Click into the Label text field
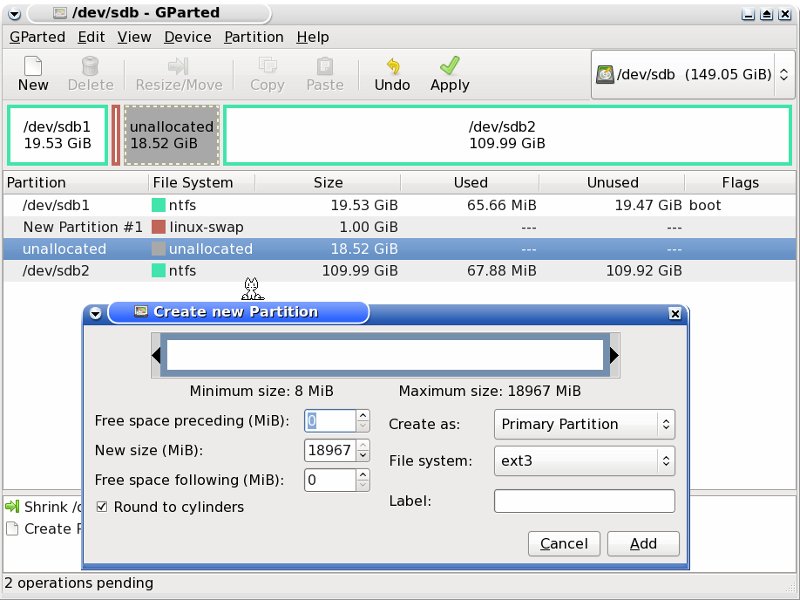 pos(584,500)
